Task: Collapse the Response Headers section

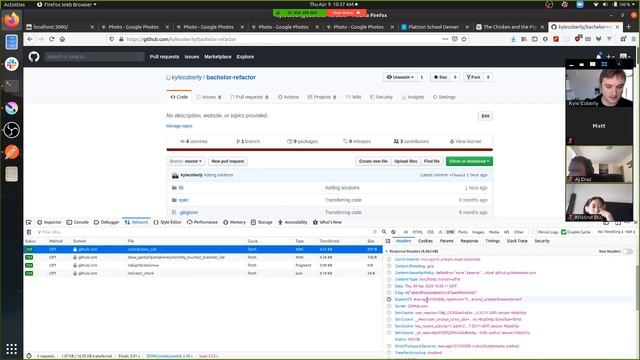Action: (x=387, y=251)
